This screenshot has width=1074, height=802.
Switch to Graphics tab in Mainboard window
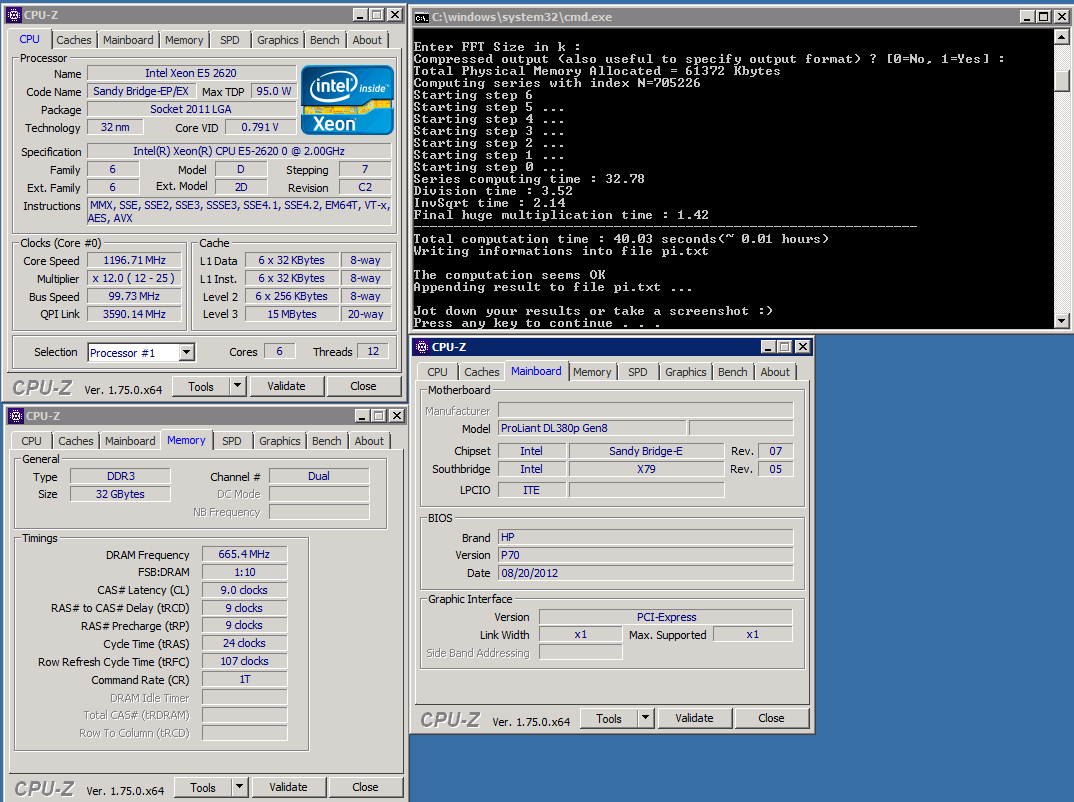coord(686,372)
